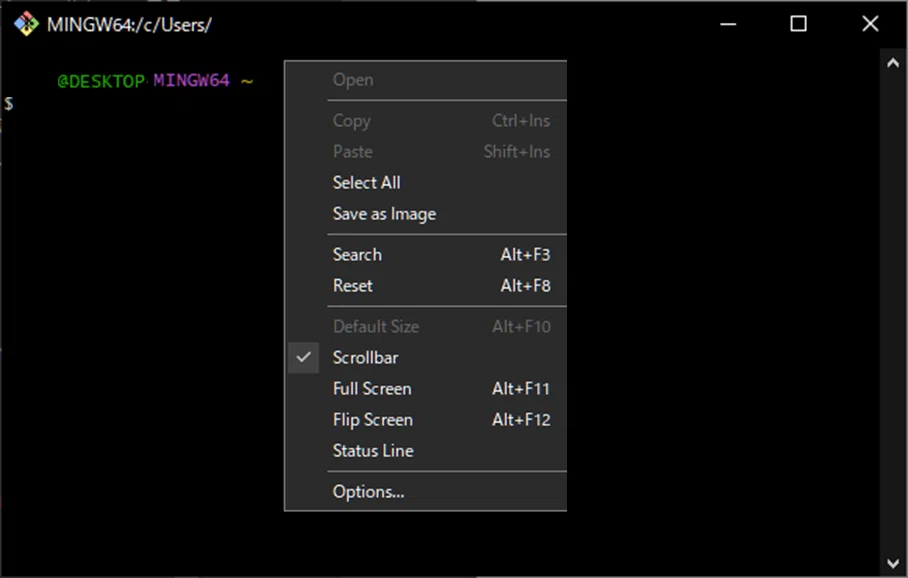Click the disabled Open entry

pos(426,80)
